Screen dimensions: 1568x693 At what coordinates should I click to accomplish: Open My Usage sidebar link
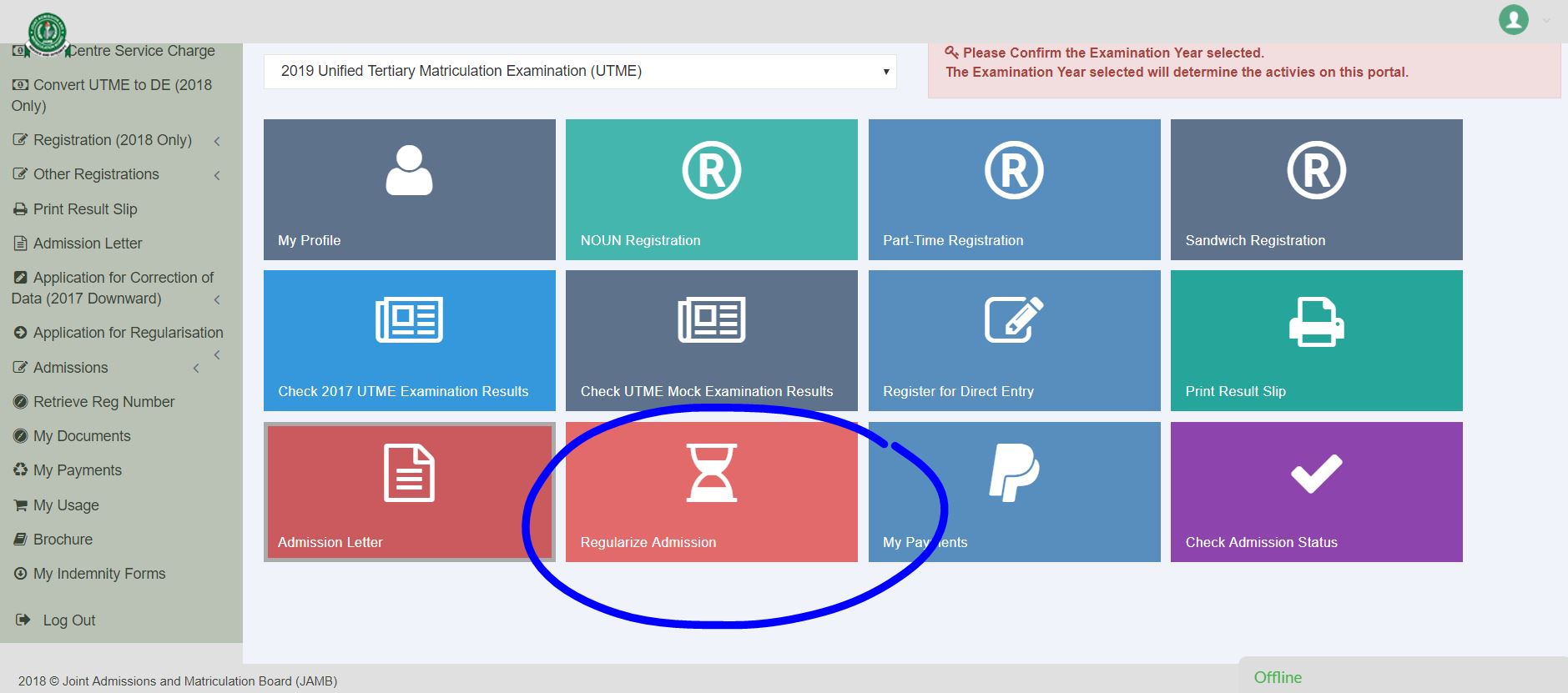tap(66, 505)
